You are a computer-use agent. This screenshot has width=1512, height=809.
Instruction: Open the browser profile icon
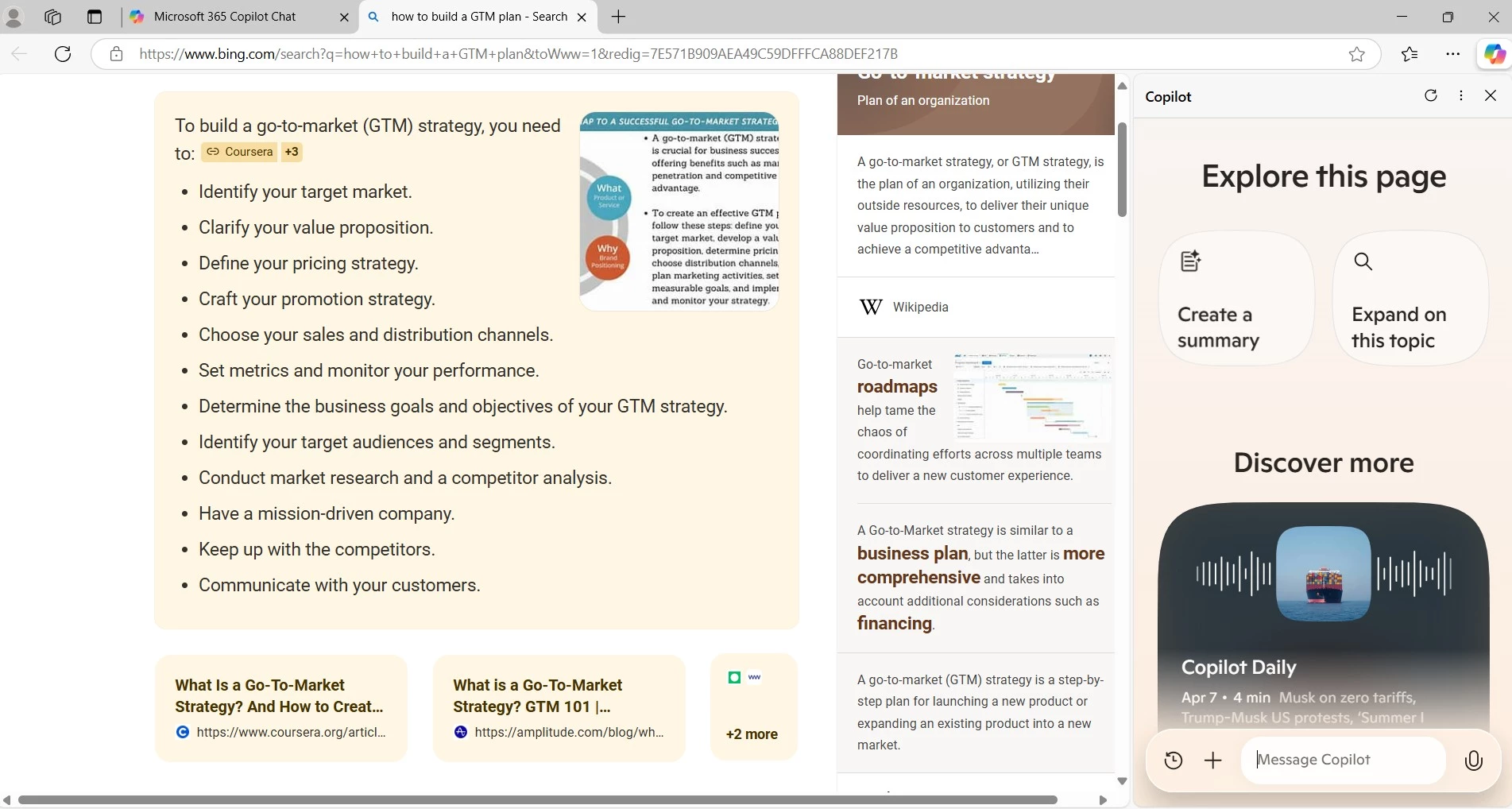coord(14,17)
